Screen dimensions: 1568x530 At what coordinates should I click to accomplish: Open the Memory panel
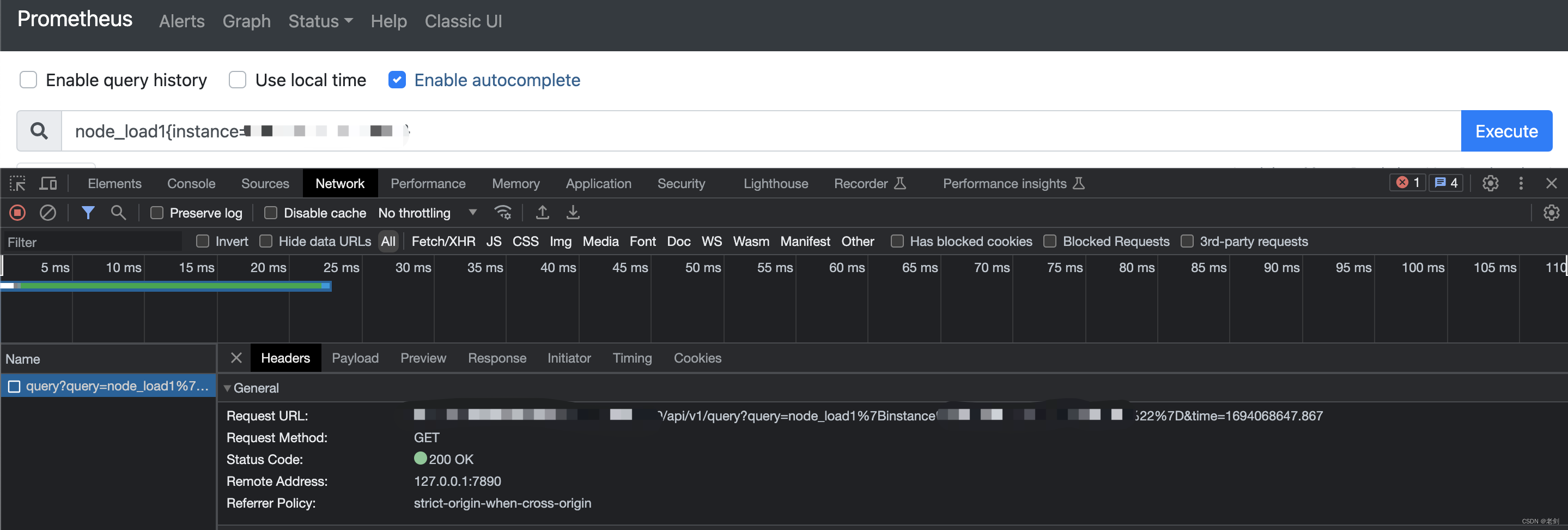click(x=515, y=183)
